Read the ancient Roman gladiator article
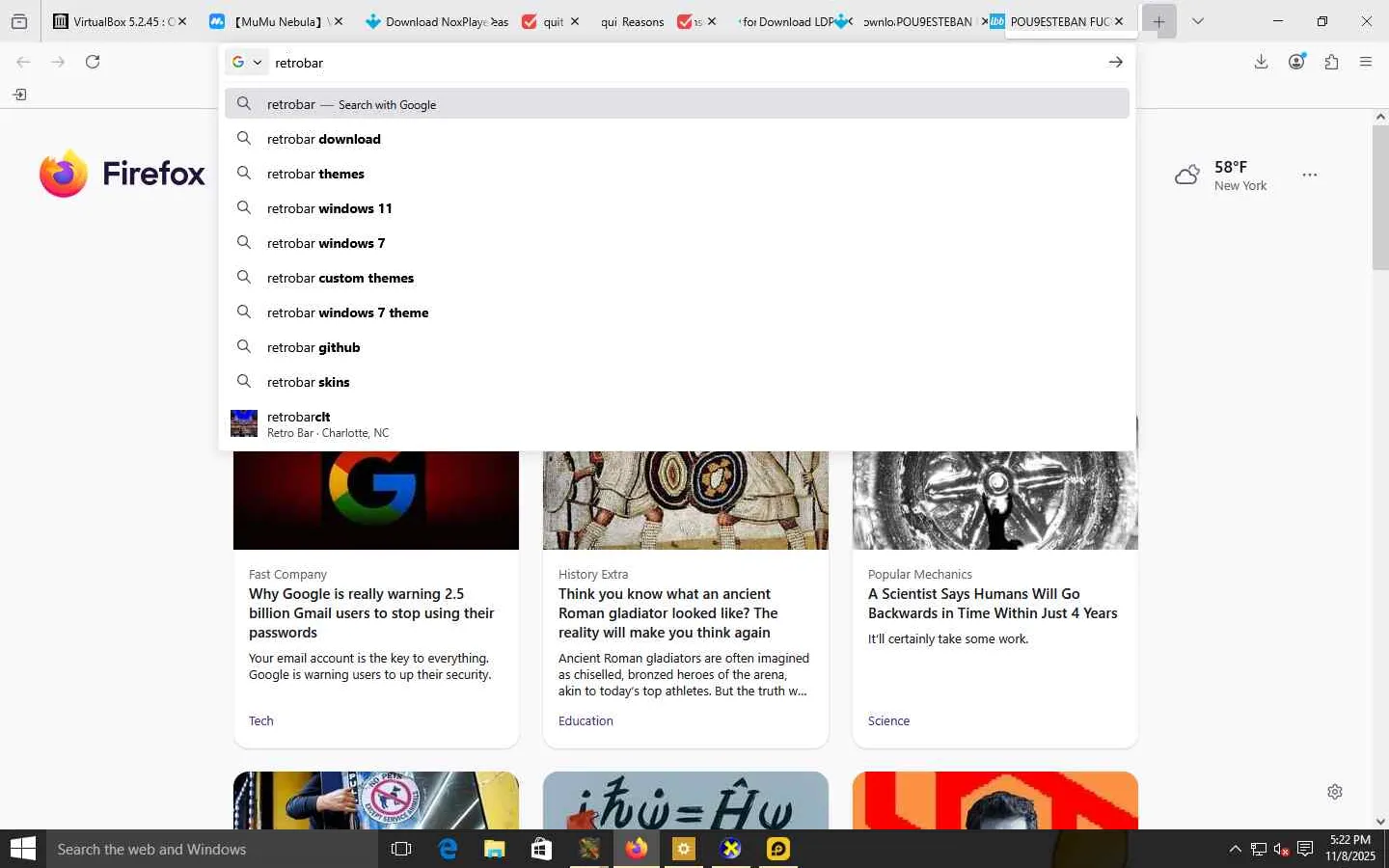1389x868 pixels. pyautogui.click(x=667, y=613)
